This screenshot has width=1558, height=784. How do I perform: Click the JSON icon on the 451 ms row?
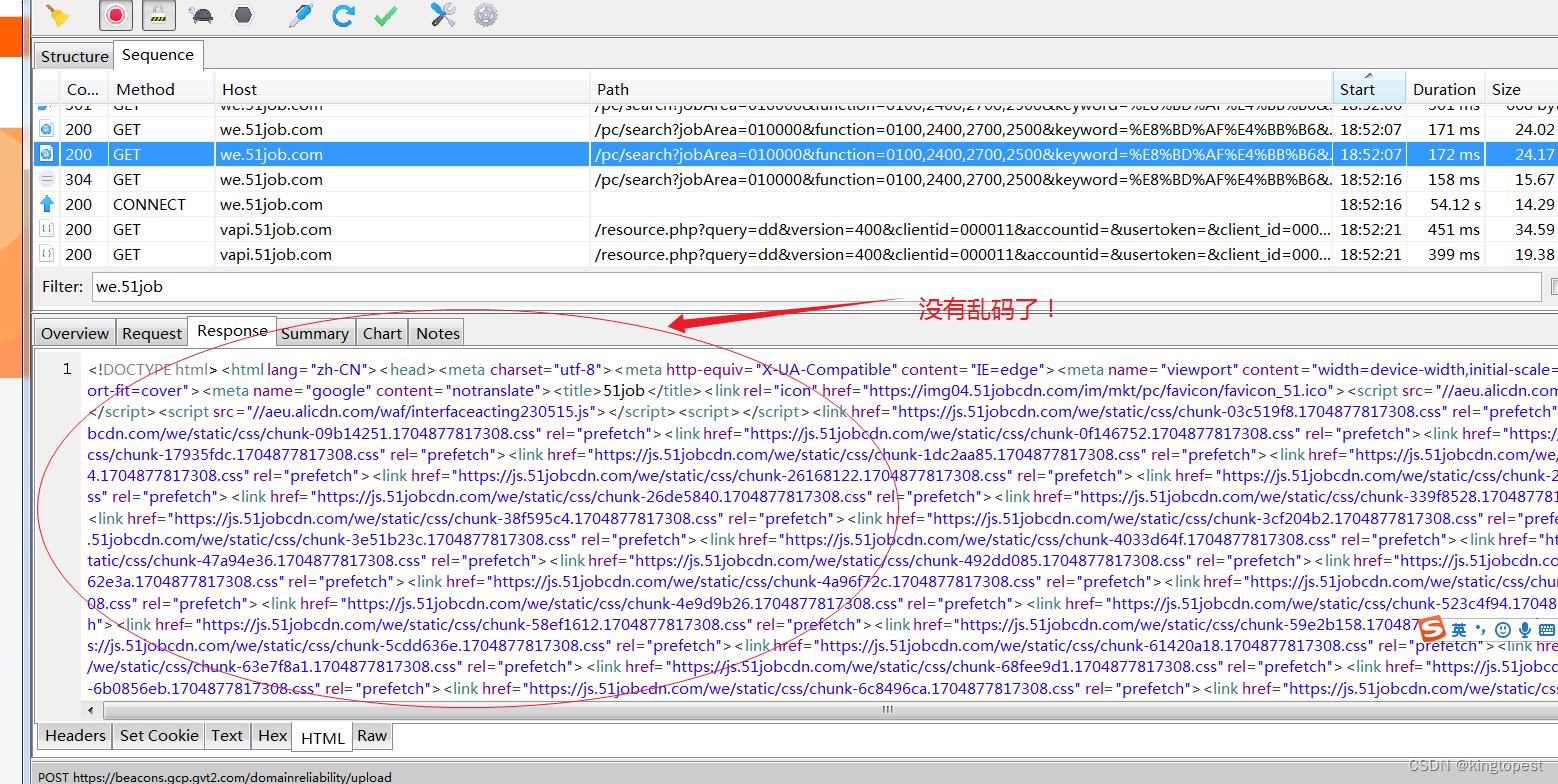(46, 229)
